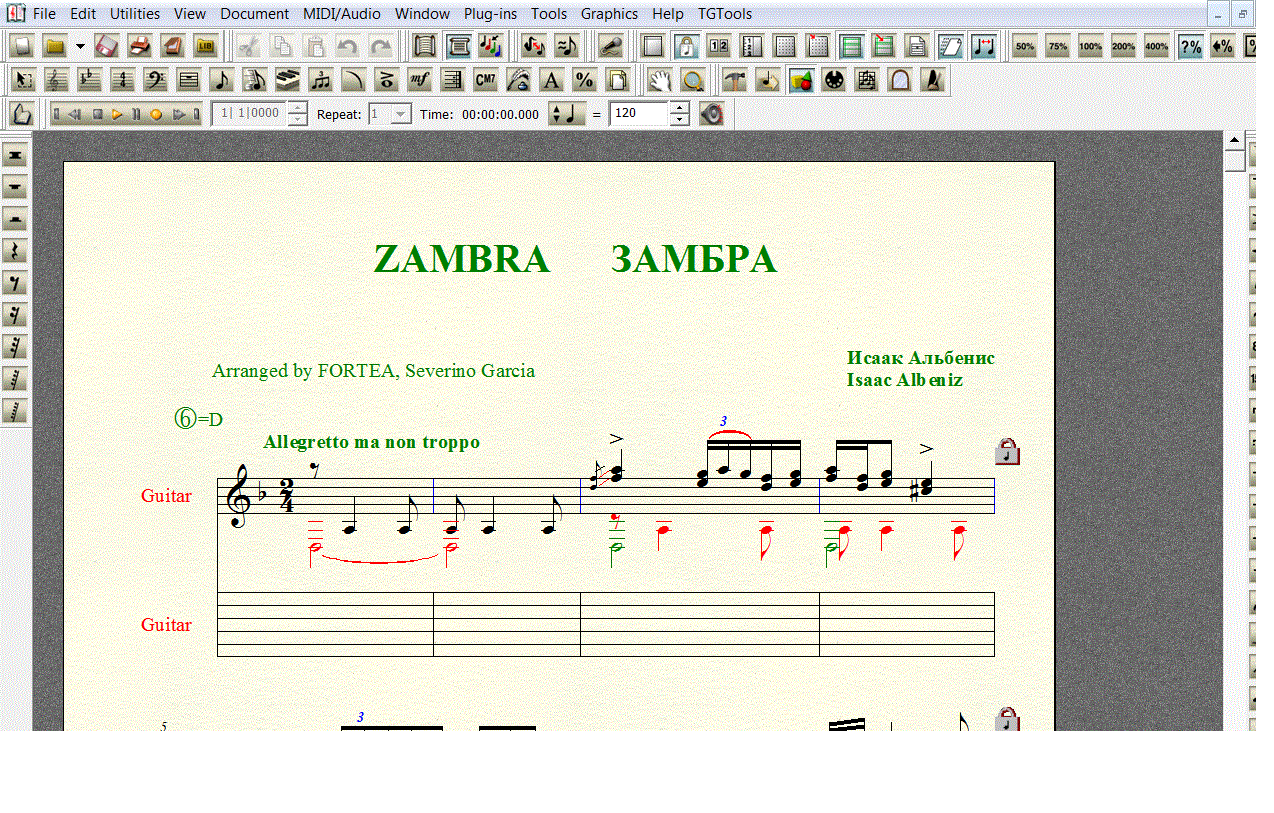Open the Repeat count dropdown
Screen dimensions: 1274x813
[x=401, y=114]
